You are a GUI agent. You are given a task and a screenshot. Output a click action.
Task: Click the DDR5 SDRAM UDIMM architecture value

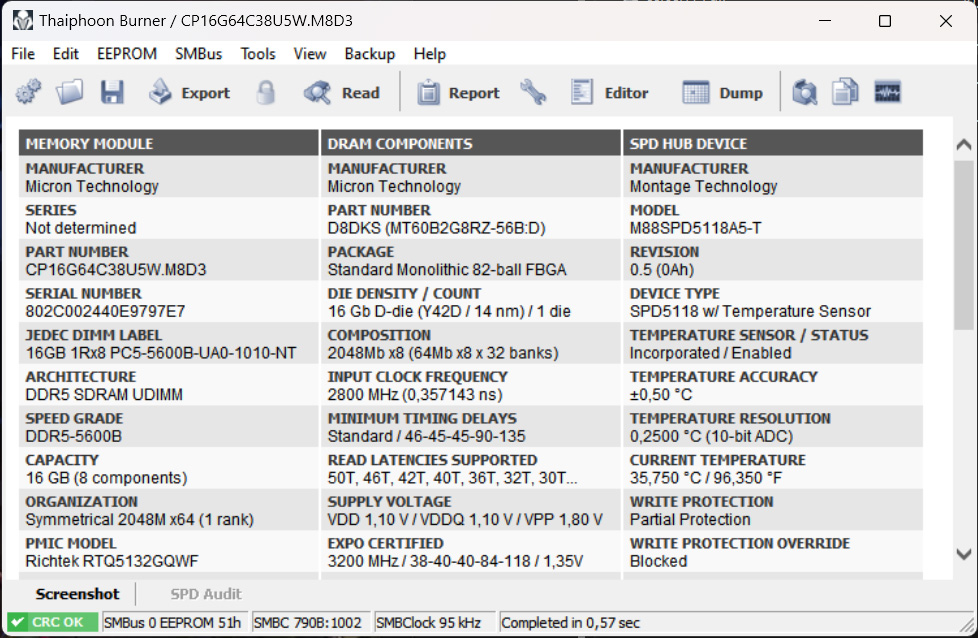(104, 395)
